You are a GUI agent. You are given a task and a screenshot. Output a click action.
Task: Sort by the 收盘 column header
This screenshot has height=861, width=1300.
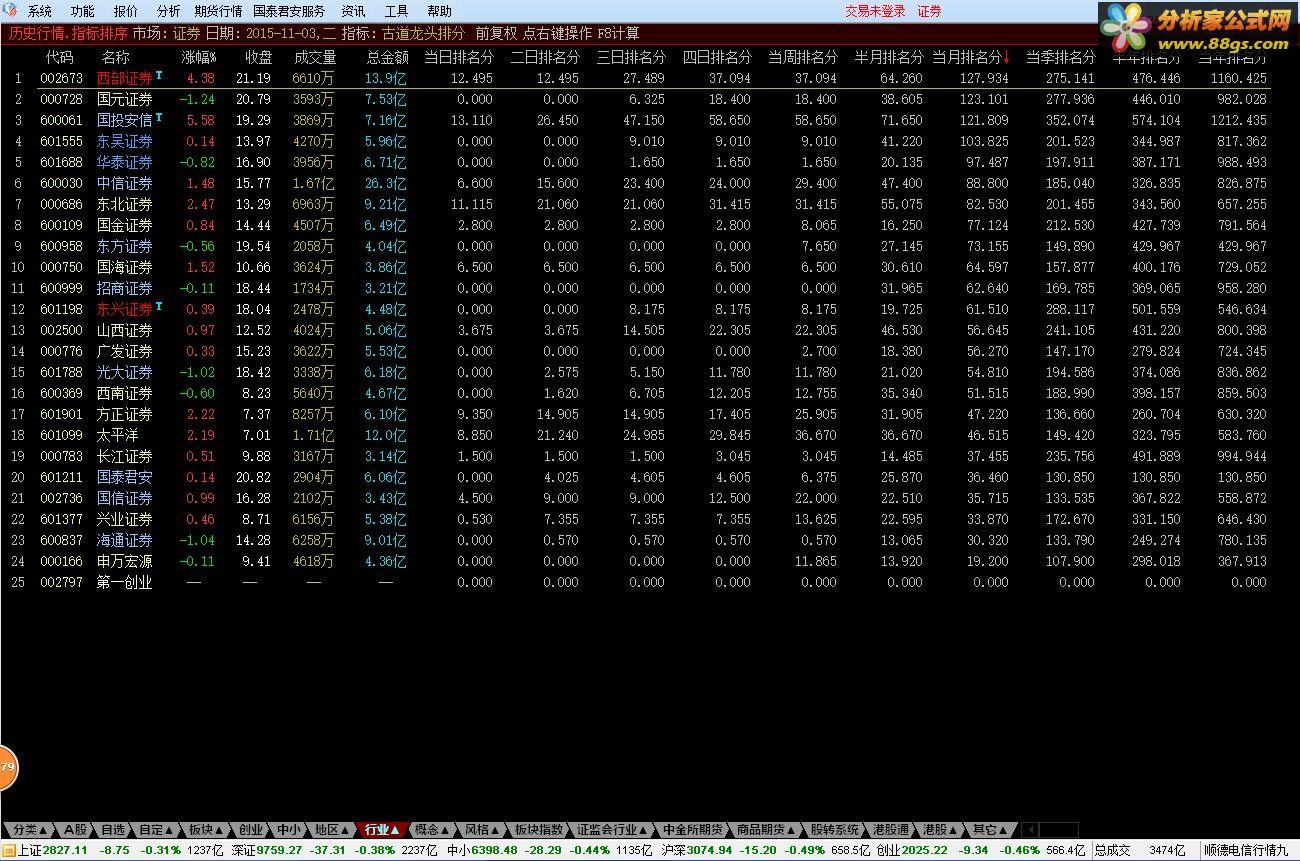pos(259,57)
